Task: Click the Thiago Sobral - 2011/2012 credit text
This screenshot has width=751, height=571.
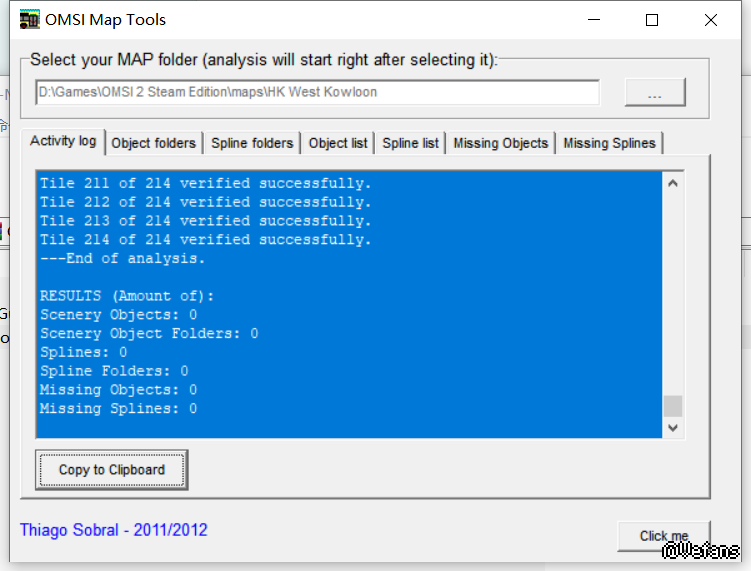Action: [x=114, y=530]
